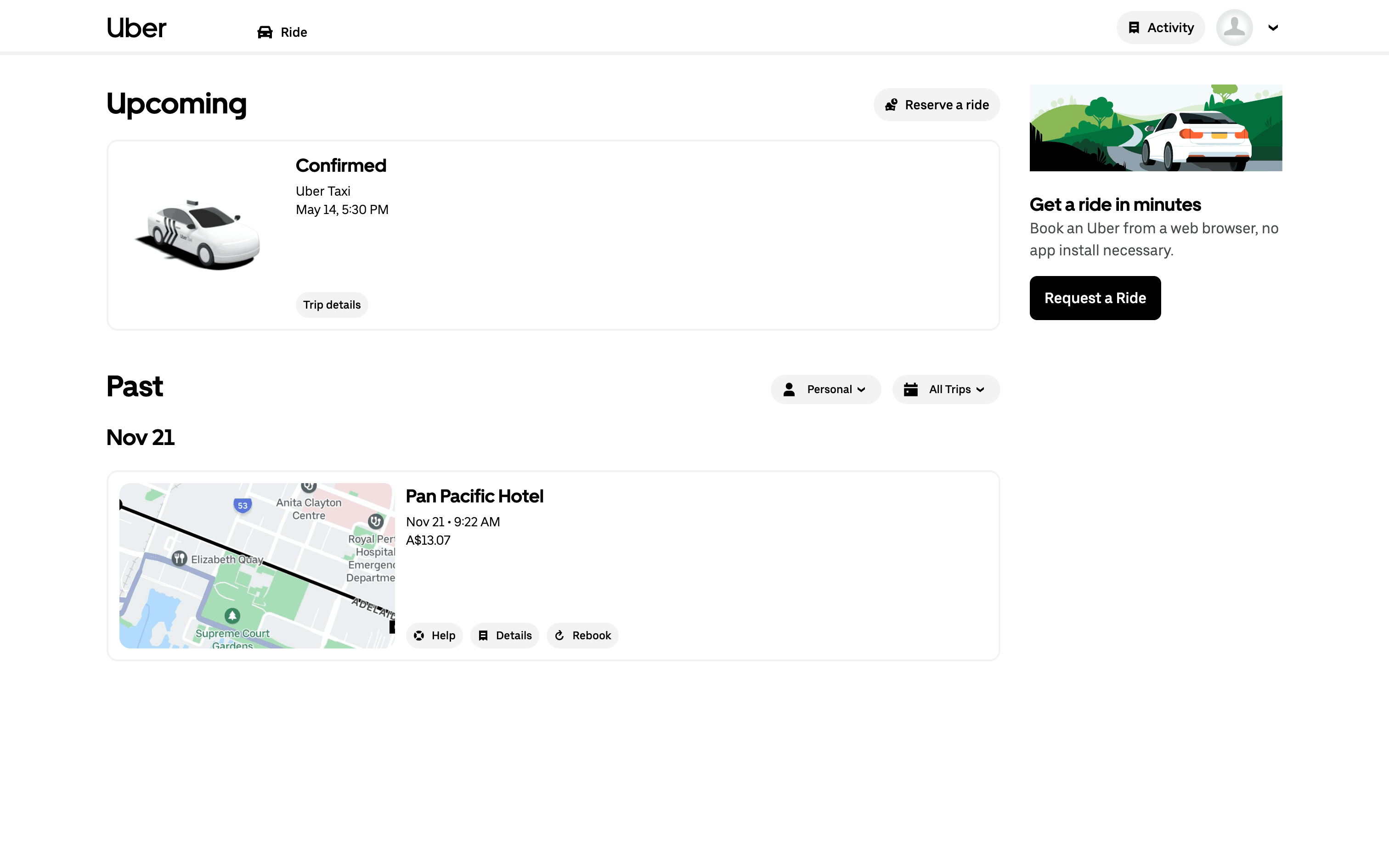Click the Uber logo

pos(136,28)
